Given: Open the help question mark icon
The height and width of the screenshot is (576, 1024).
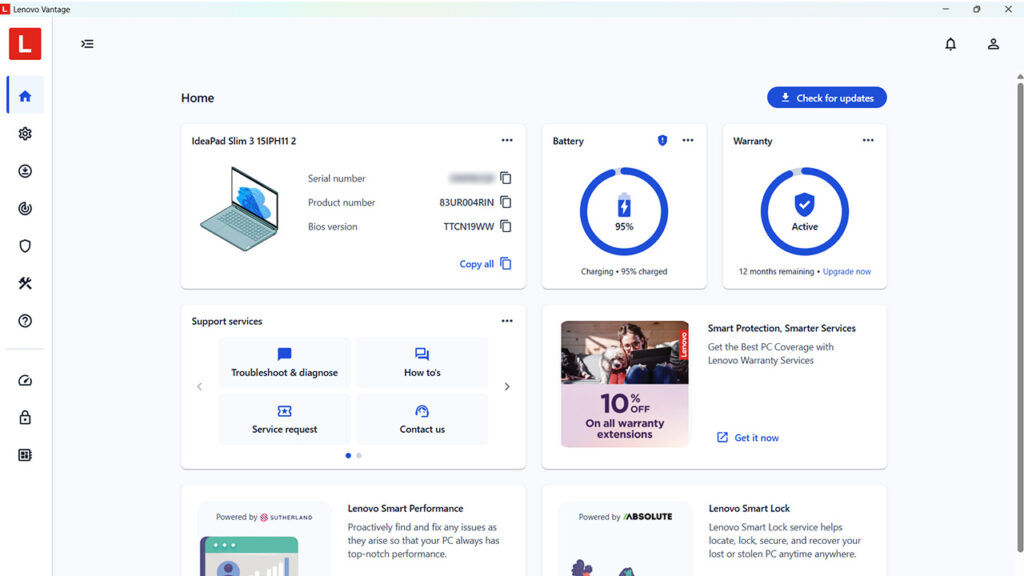Looking at the screenshot, I should click(x=25, y=321).
